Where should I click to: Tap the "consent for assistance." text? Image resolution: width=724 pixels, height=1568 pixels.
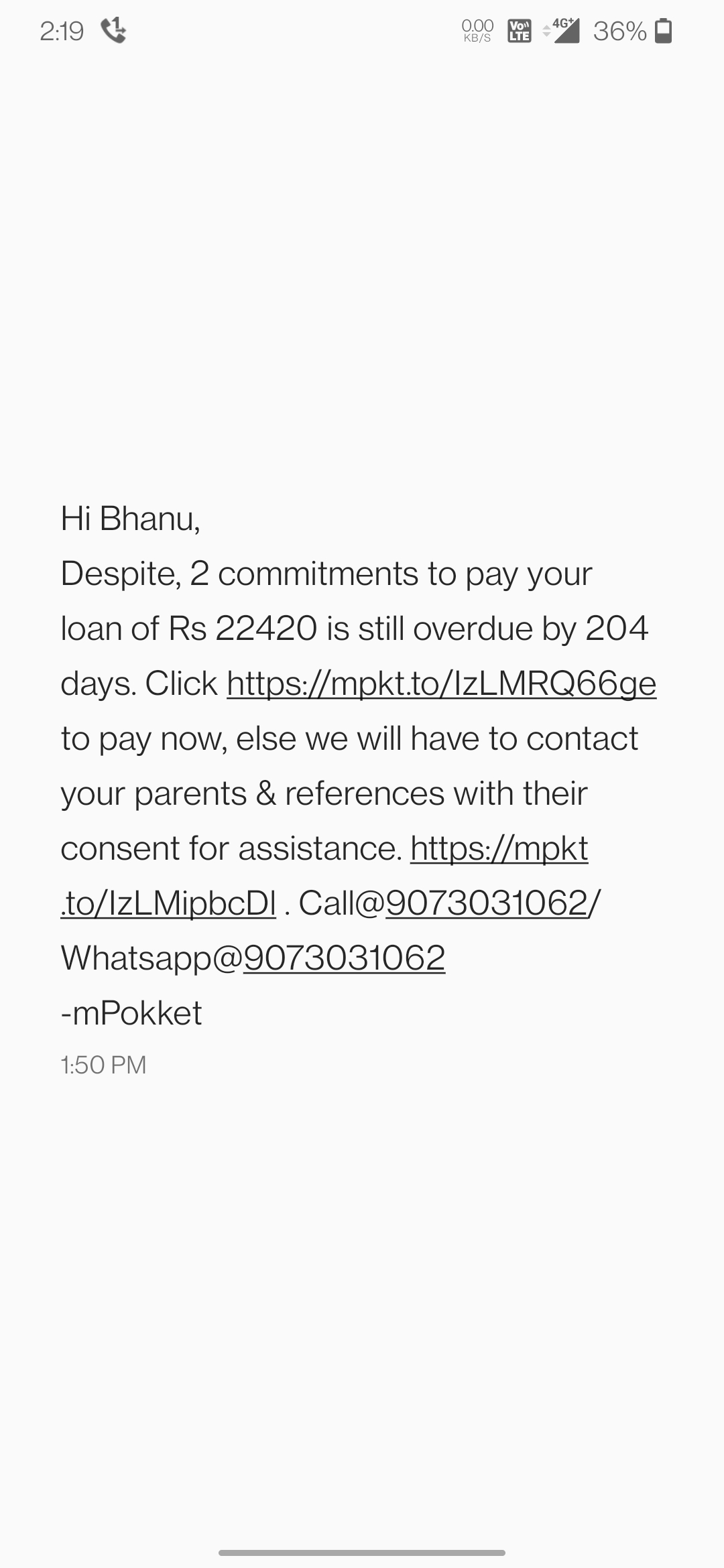(231, 848)
